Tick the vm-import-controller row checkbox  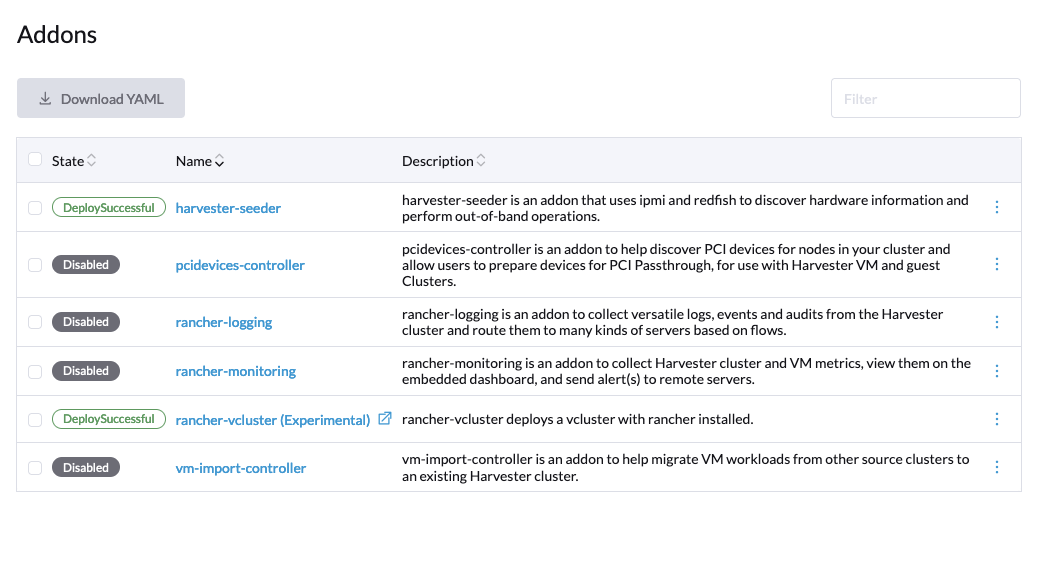pyautogui.click(x=35, y=467)
